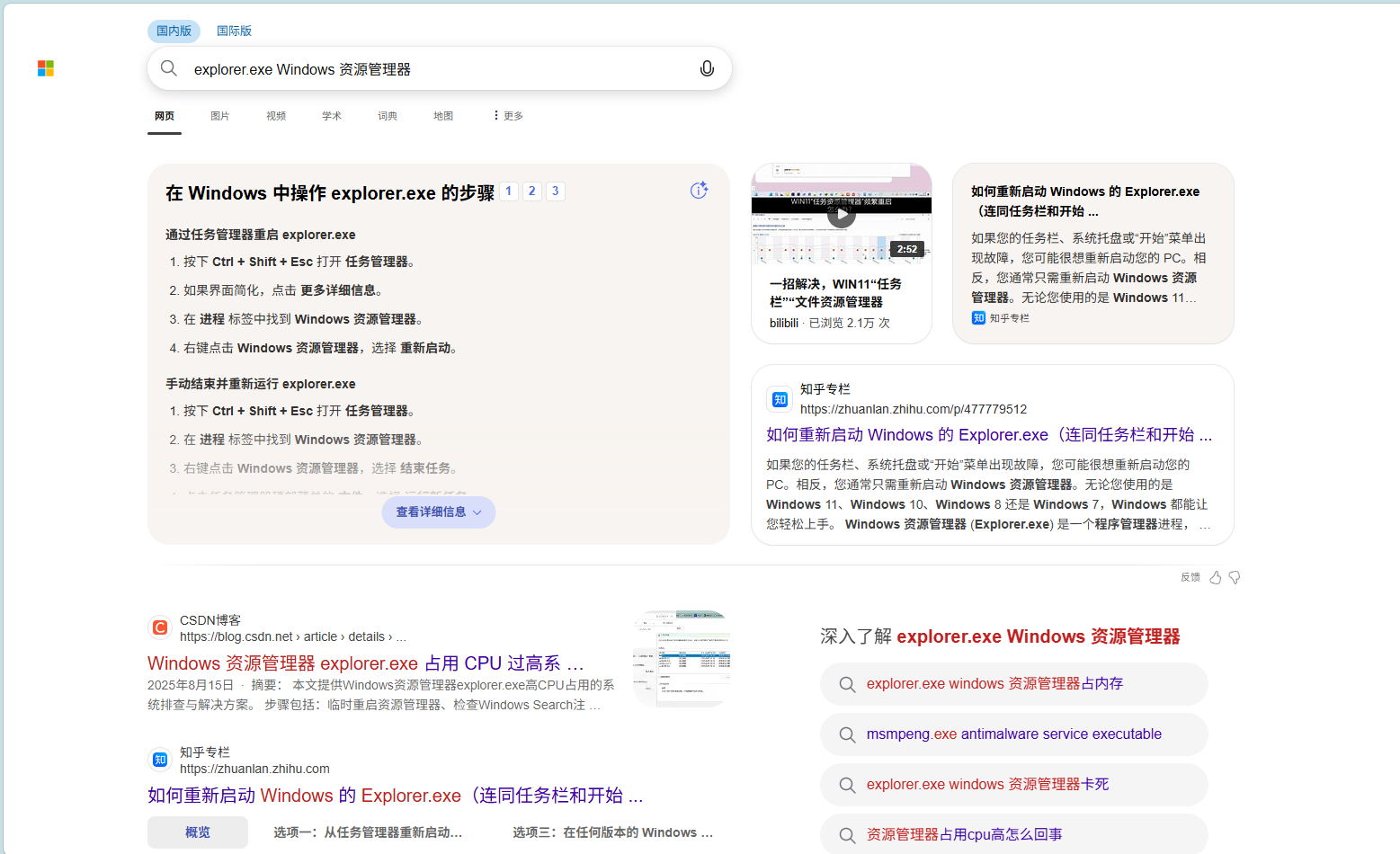
Task: Click search icon beside 占内存 suggestion
Action: pos(847,684)
